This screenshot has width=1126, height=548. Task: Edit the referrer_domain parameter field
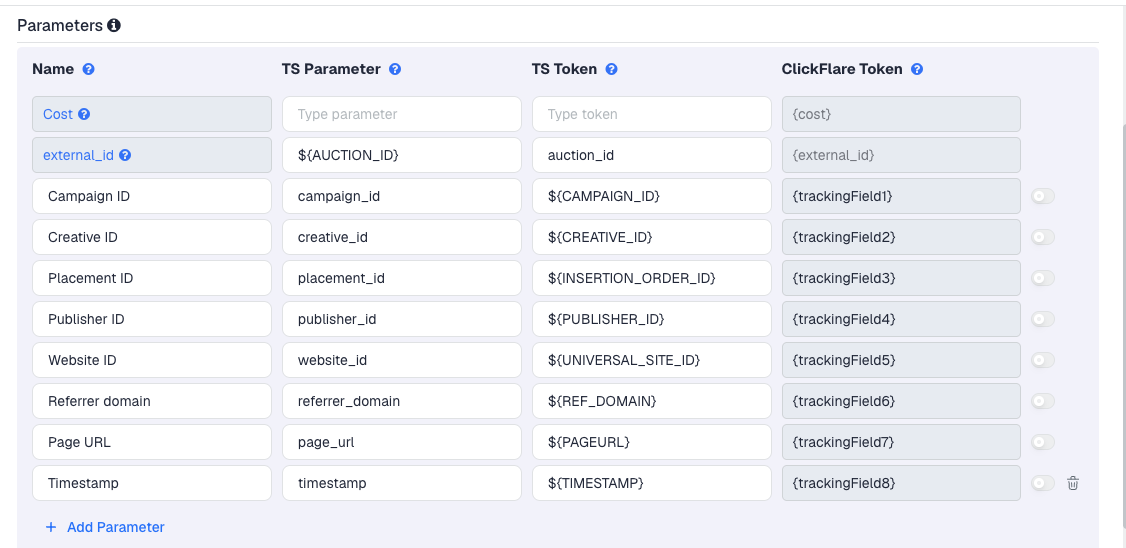coord(401,401)
